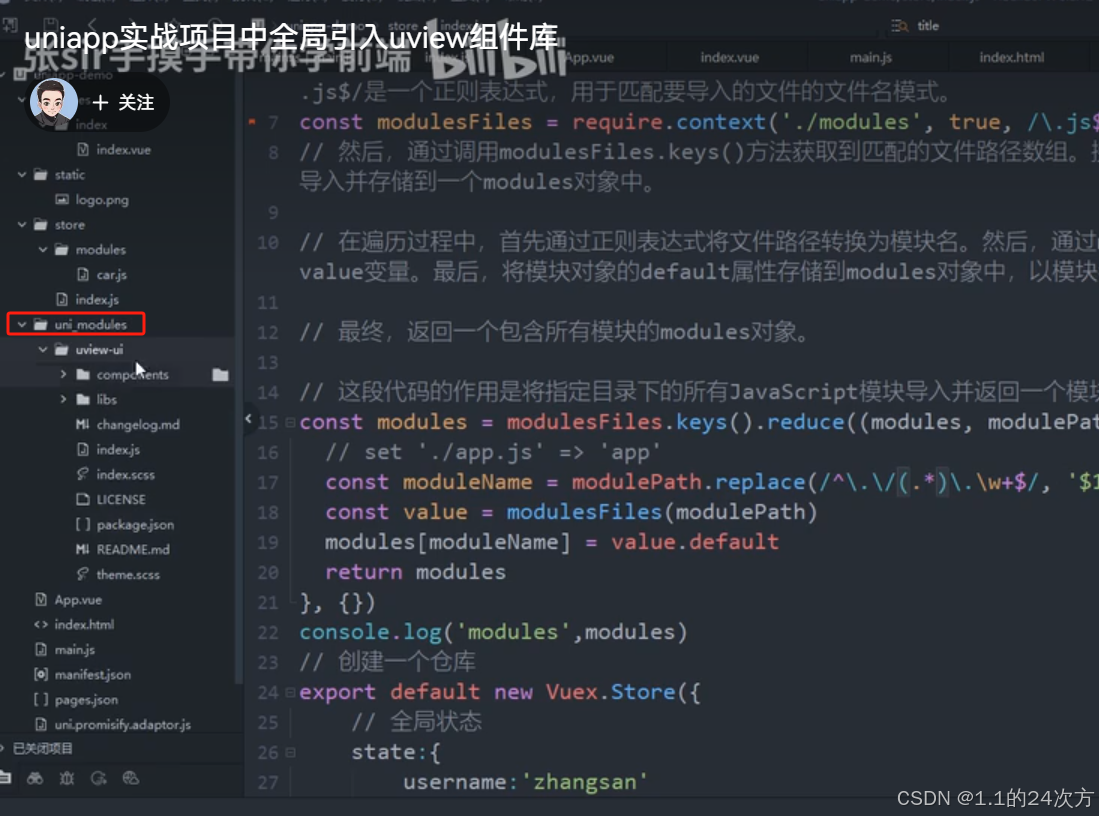This screenshot has height=816, width=1099.
Task: Open pages.json in the project tree
Action: tap(86, 700)
